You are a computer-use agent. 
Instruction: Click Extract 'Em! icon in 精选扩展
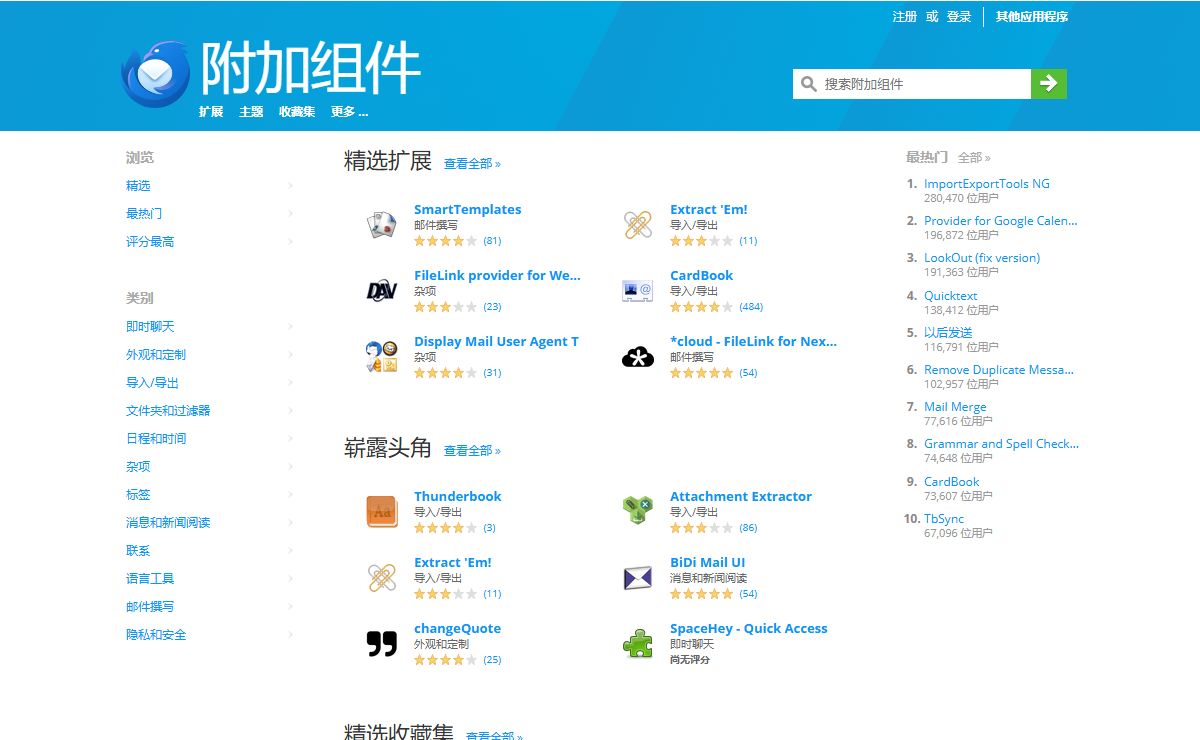pyautogui.click(x=638, y=225)
